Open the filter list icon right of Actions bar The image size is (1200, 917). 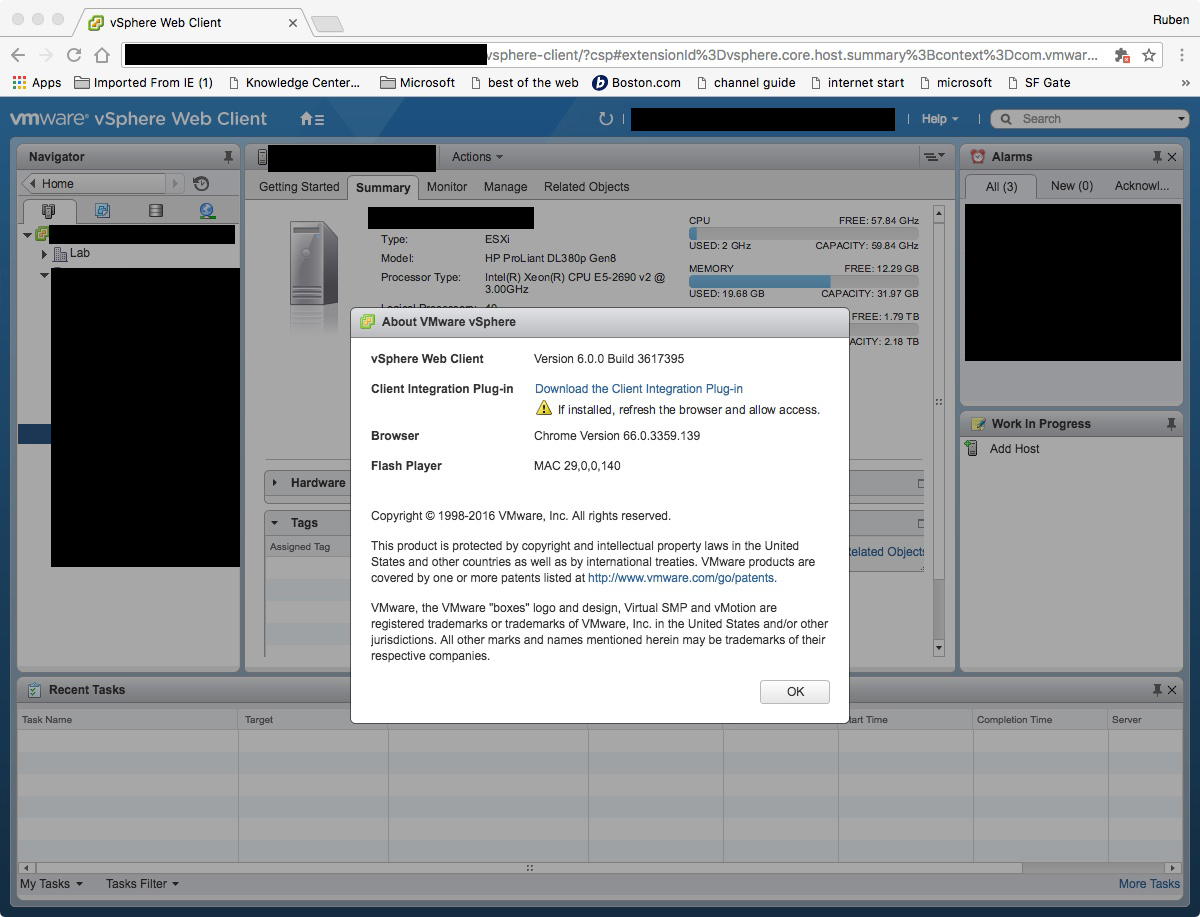click(x=933, y=157)
